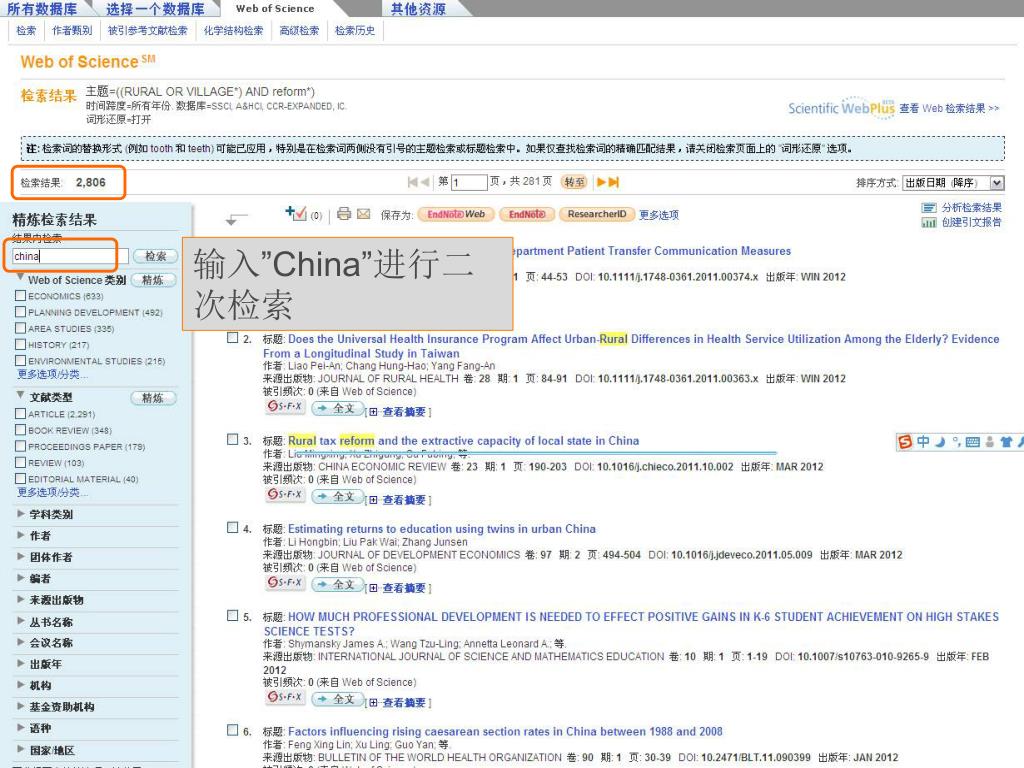Save results to EndNote Web
1024x768 pixels.
tap(456, 214)
